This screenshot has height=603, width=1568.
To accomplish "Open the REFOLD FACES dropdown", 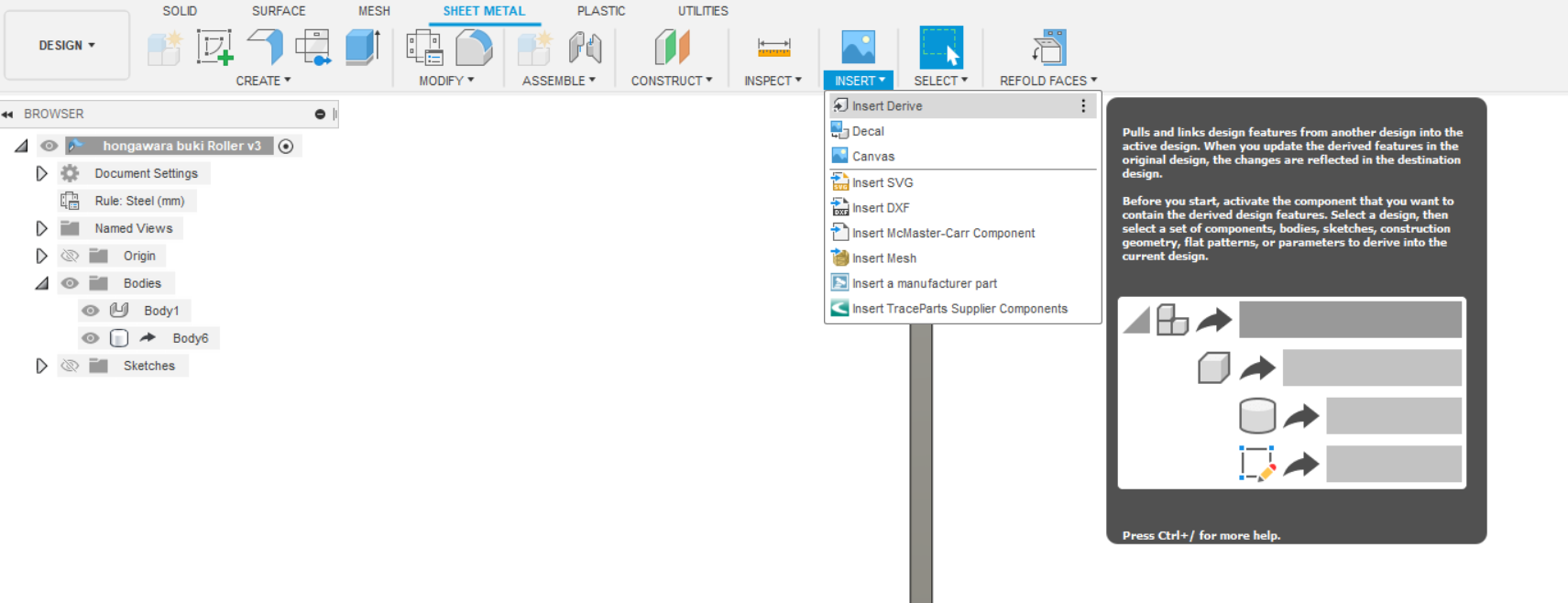I will click(1048, 81).
